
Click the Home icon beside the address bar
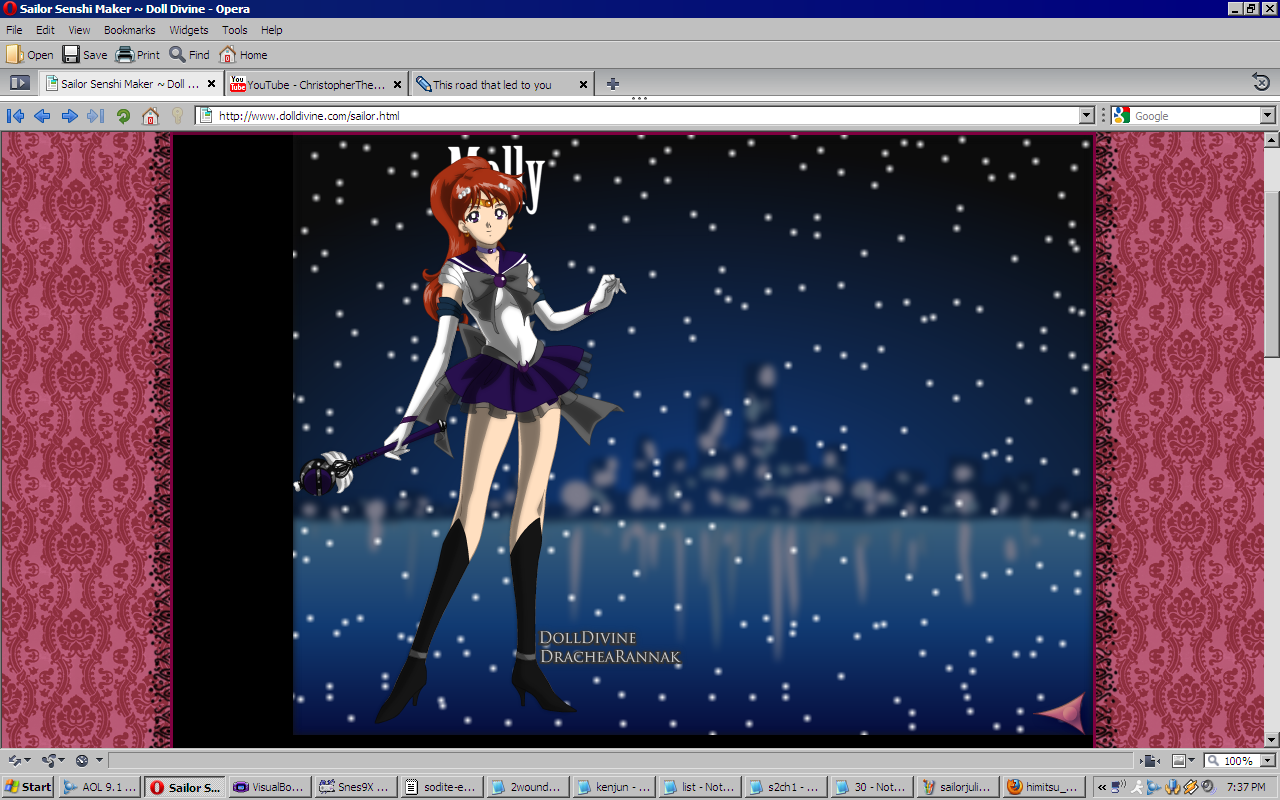point(150,116)
